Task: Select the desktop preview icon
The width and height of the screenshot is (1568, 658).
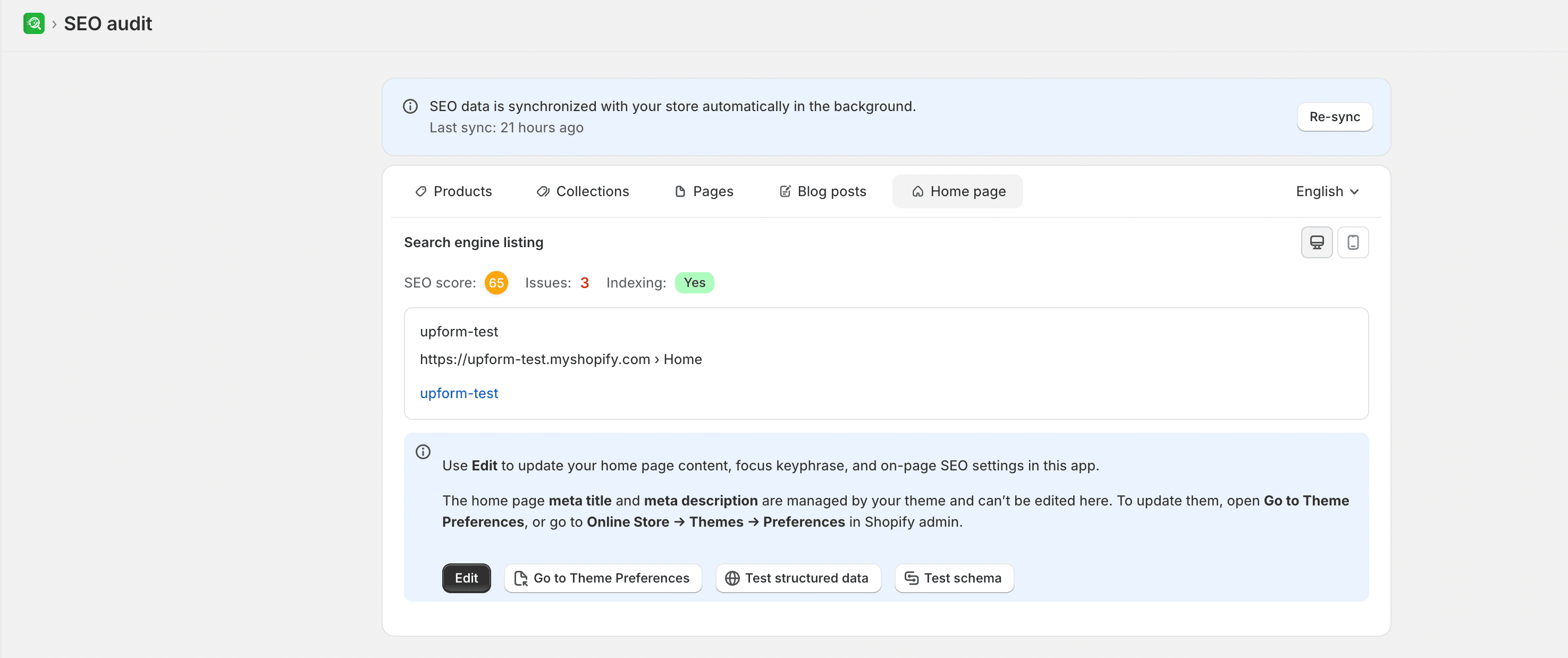Action: (1317, 242)
